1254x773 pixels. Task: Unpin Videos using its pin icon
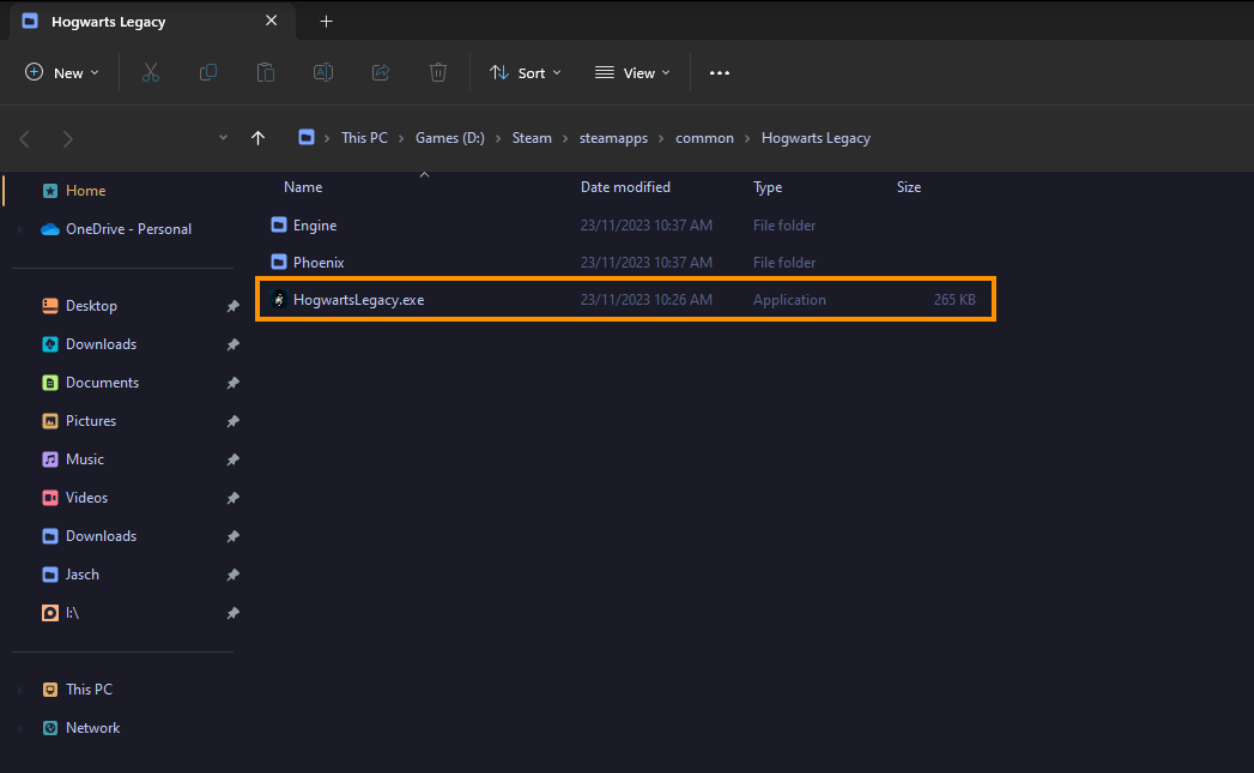pyautogui.click(x=233, y=498)
